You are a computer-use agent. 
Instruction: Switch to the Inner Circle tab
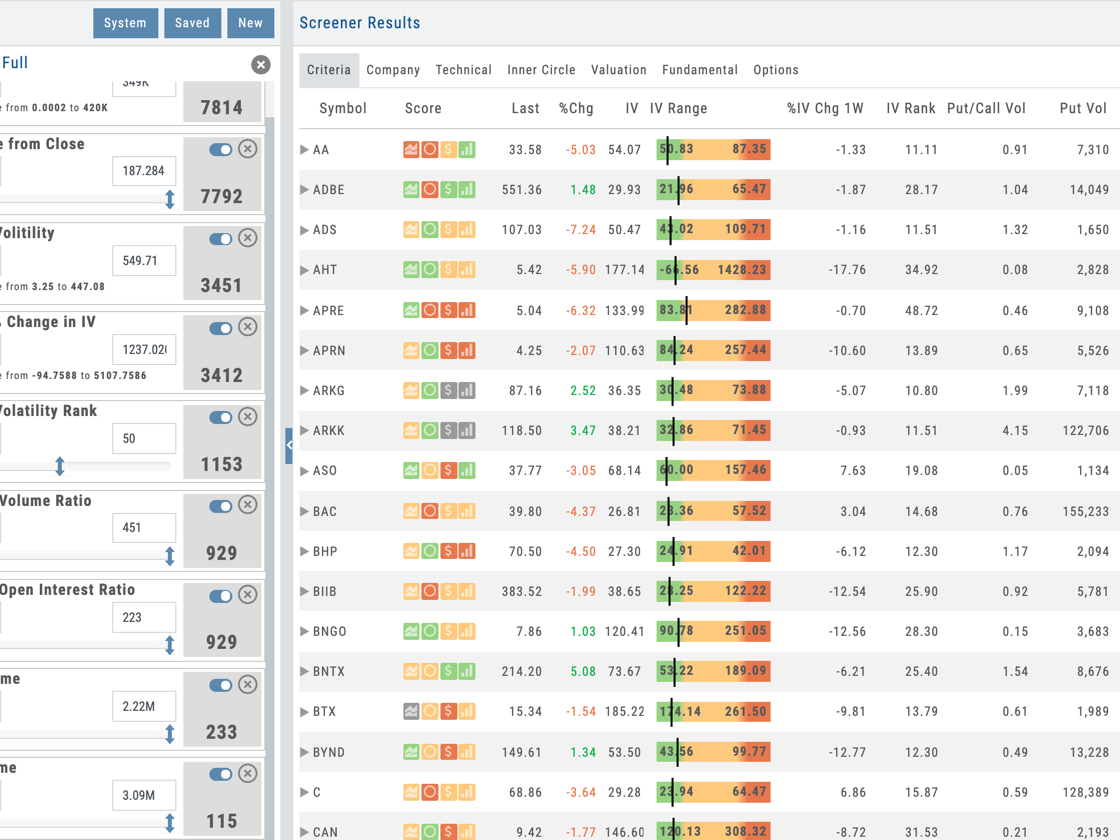coord(541,70)
